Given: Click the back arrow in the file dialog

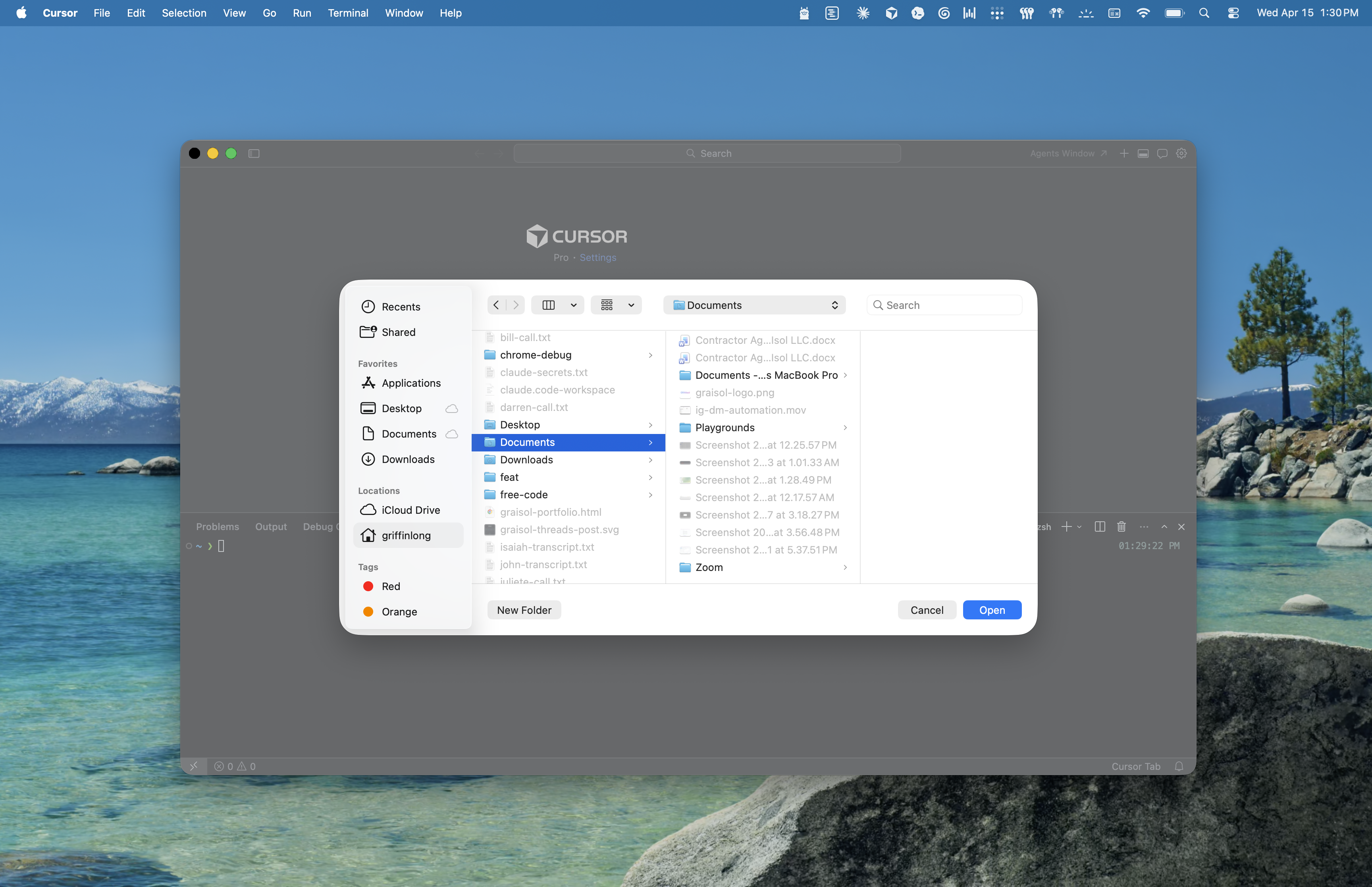Looking at the screenshot, I should click(496, 305).
